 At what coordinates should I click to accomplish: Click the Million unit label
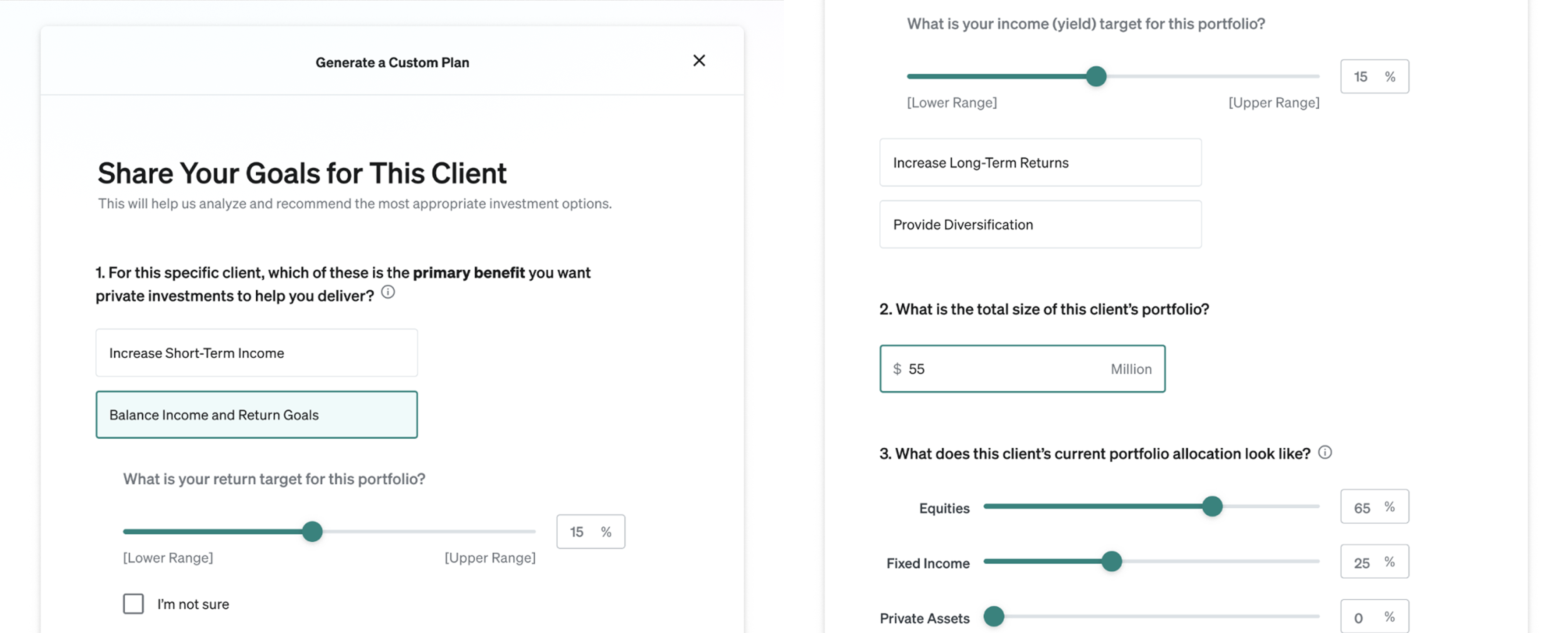point(1131,369)
